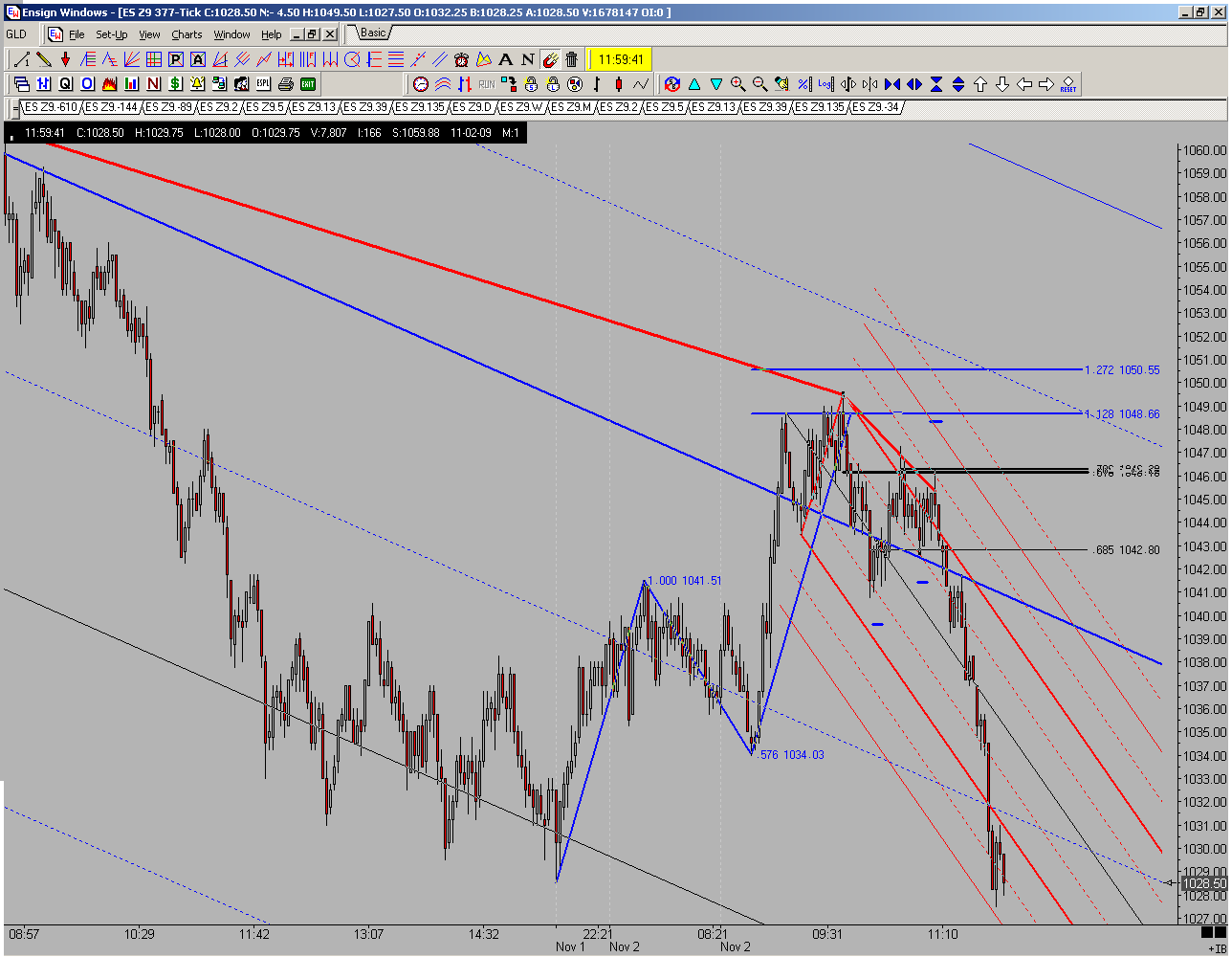Switch to the ES Z9.D chart tab

click(473, 106)
